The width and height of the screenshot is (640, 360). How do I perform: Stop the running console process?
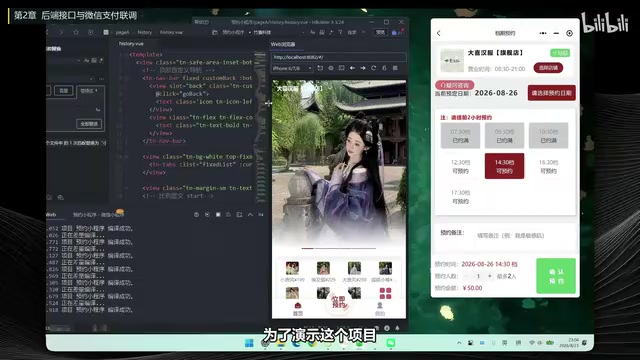218,215
